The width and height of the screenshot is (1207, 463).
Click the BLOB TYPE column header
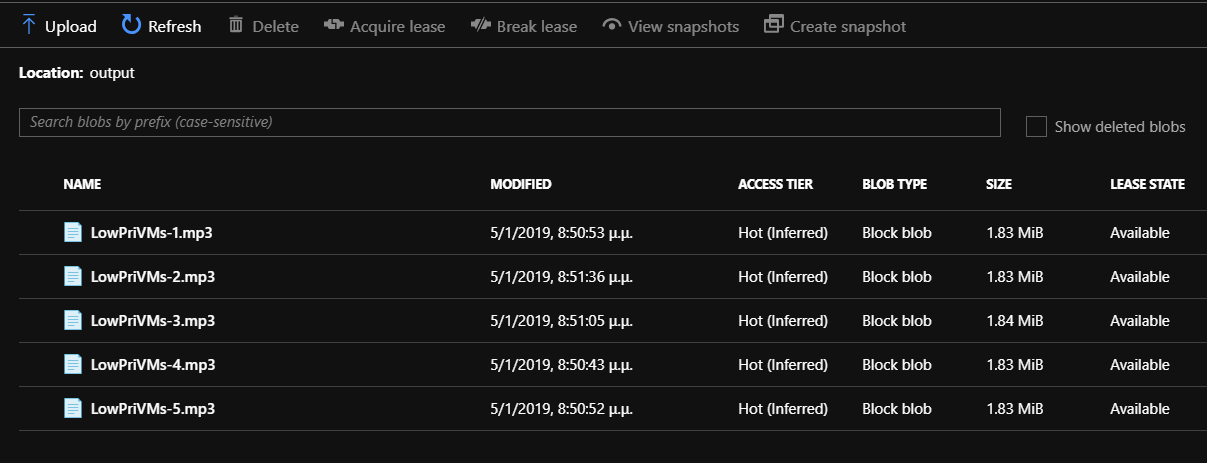click(894, 184)
